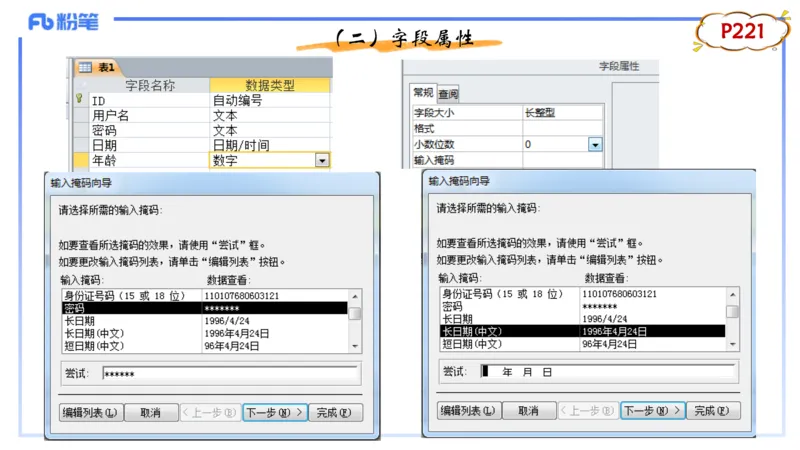Click right wizard list scroll-up arrow
Image resolution: width=800 pixels, height=450 pixels.
tap(733, 294)
